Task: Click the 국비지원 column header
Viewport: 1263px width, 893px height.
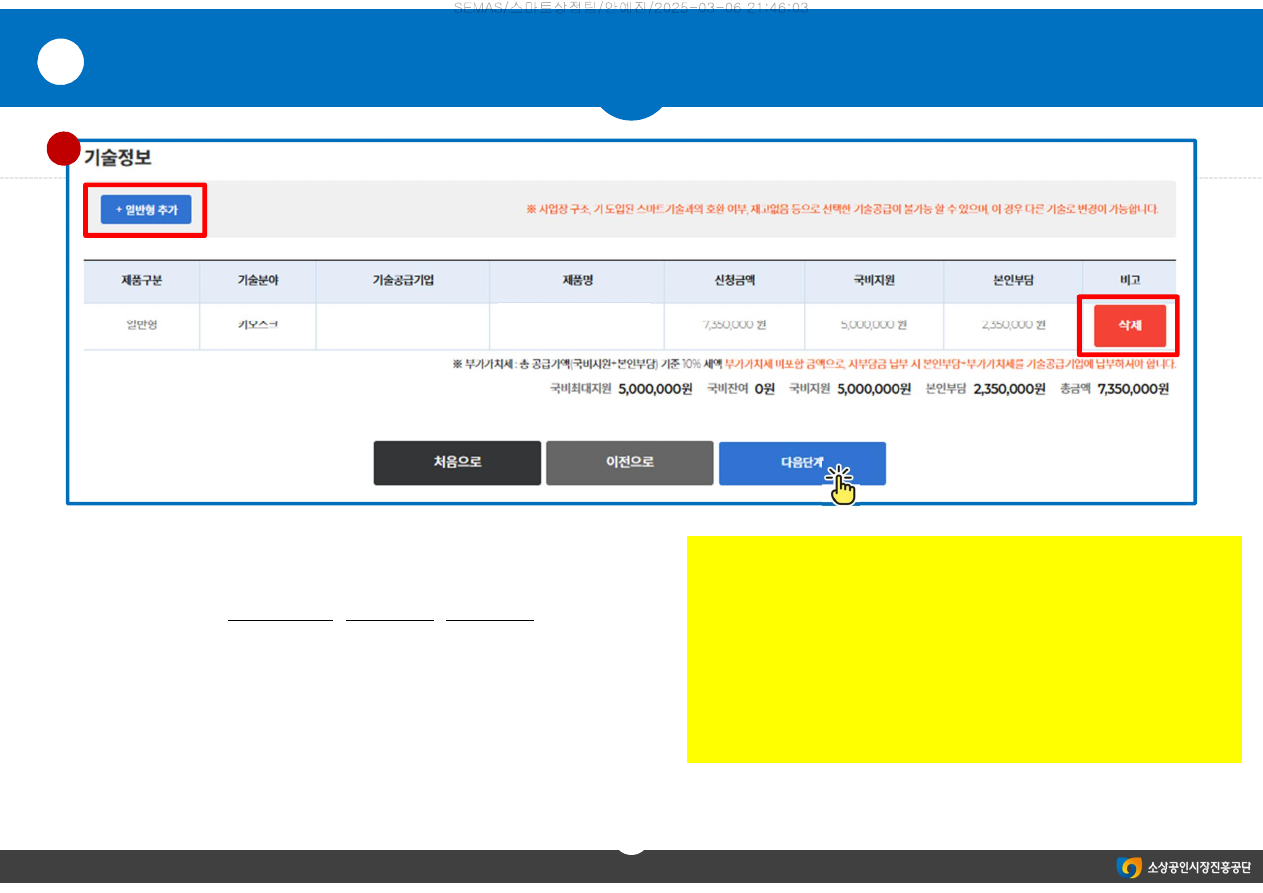Action: [873, 281]
